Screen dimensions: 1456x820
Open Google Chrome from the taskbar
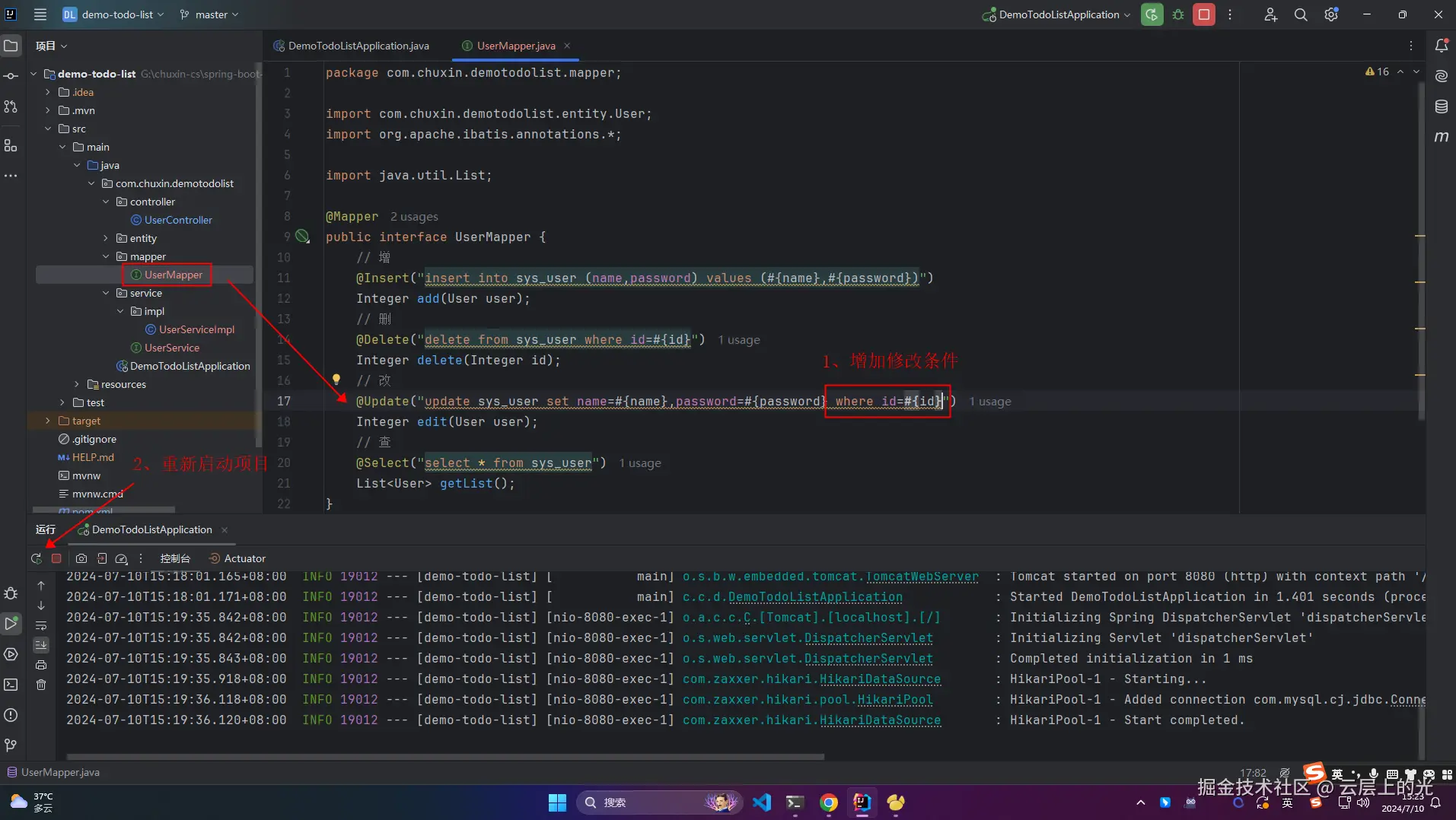[x=828, y=803]
